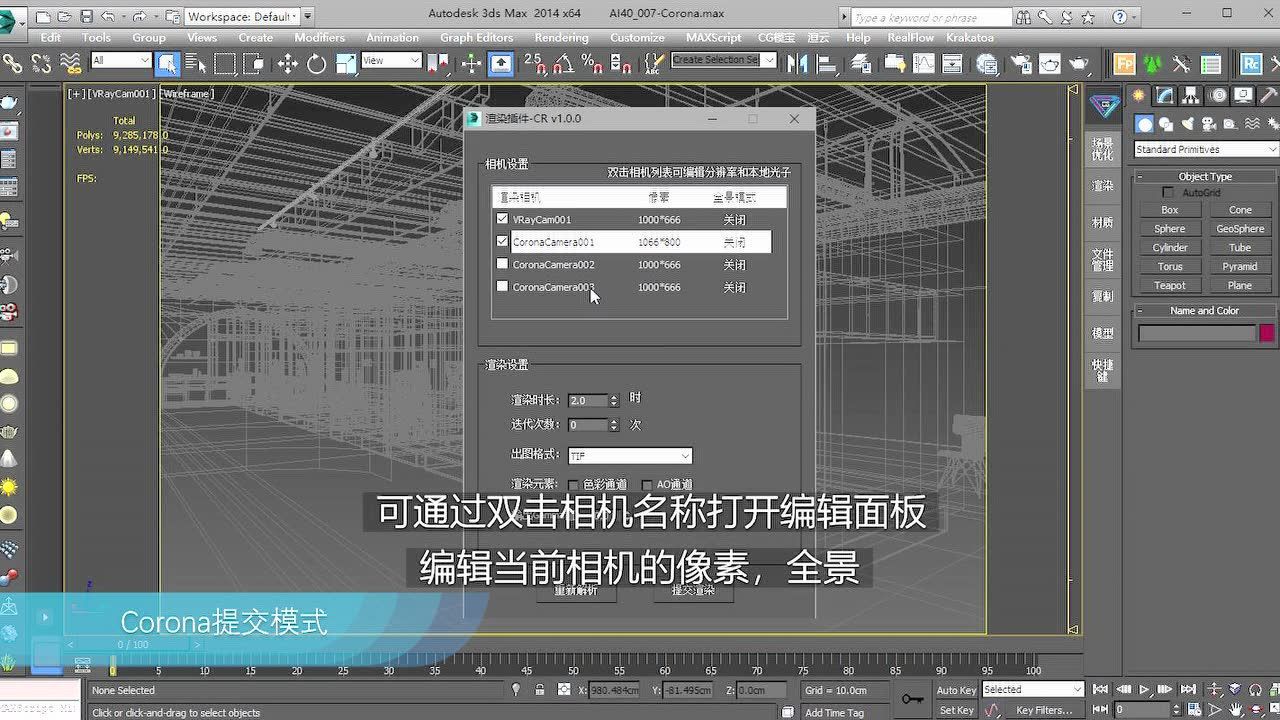The width and height of the screenshot is (1280, 720).
Task: Toggle Percent Snap tool
Action: pyautogui.click(x=592, y=64)
